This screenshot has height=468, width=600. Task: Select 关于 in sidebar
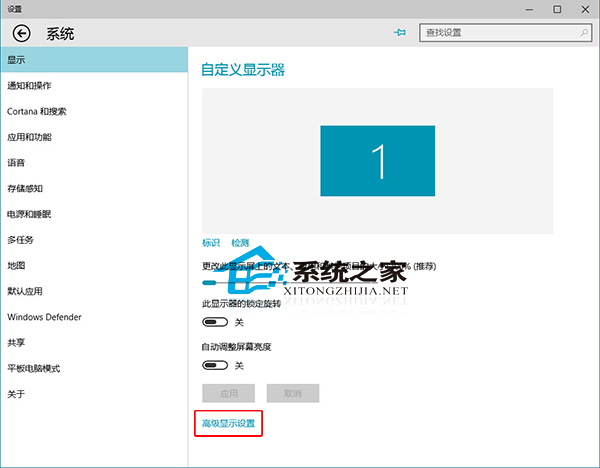(x=94, y=394)
